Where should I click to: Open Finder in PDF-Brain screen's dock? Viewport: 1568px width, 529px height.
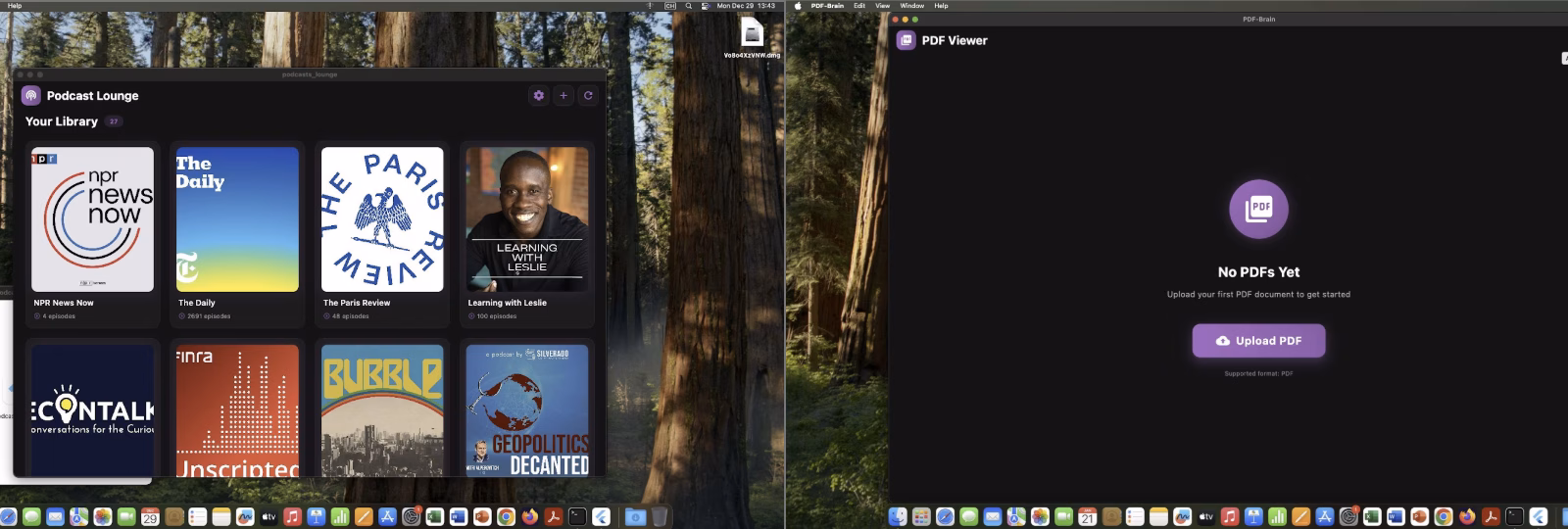click(899, 516)
